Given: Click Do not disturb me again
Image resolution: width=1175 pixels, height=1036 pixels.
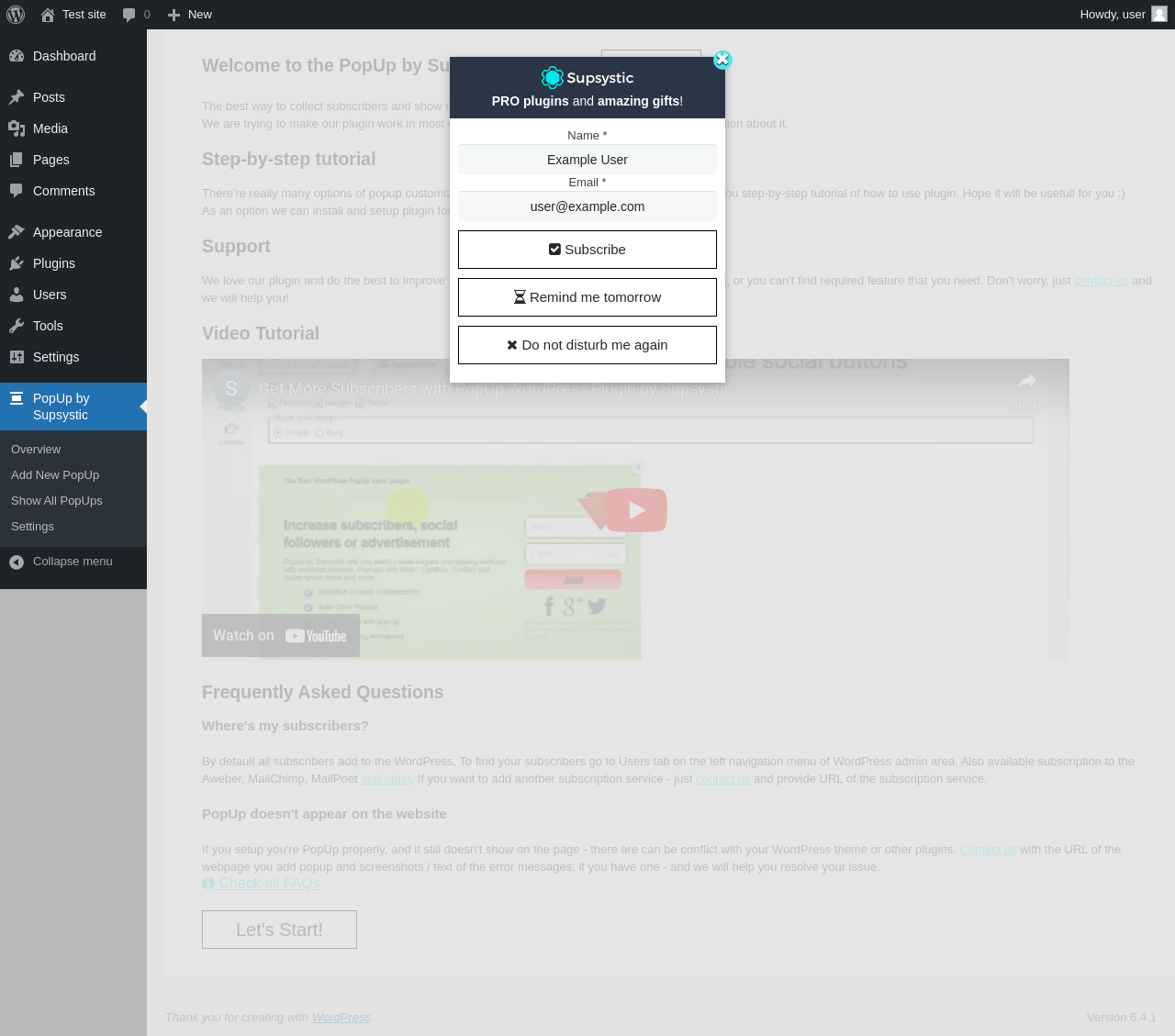Looking at the screenshot, I should (587, 345).
